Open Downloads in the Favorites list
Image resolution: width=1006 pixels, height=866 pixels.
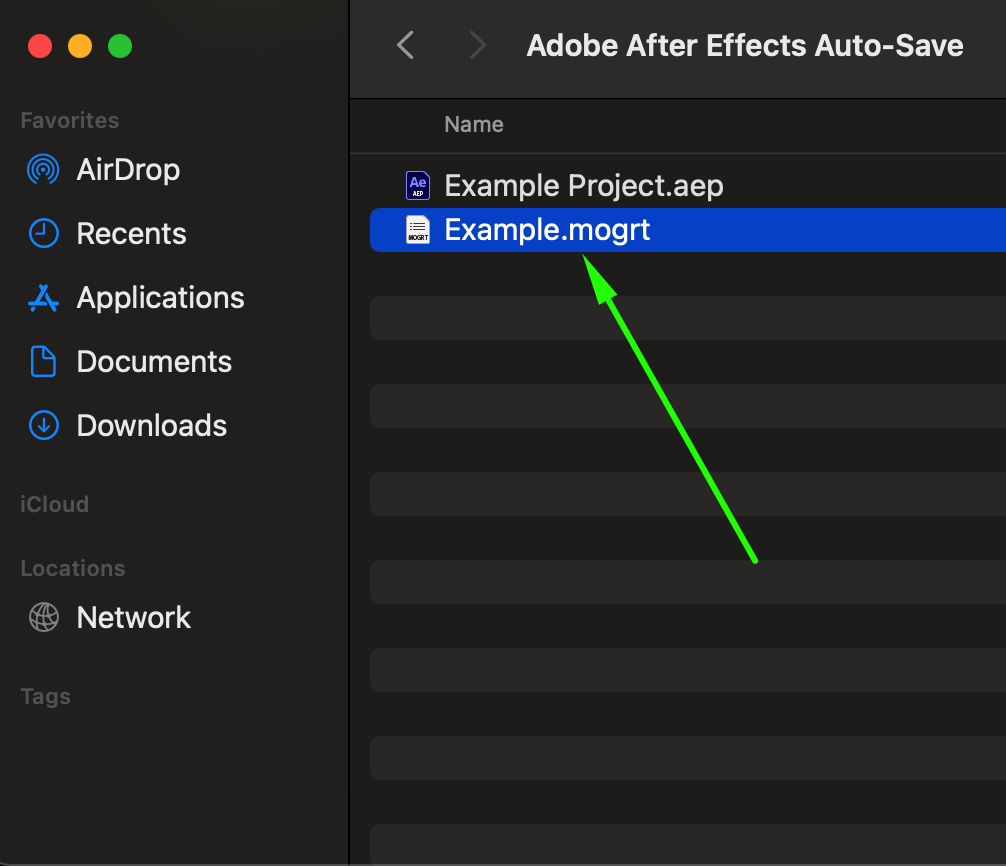point(151,425)
